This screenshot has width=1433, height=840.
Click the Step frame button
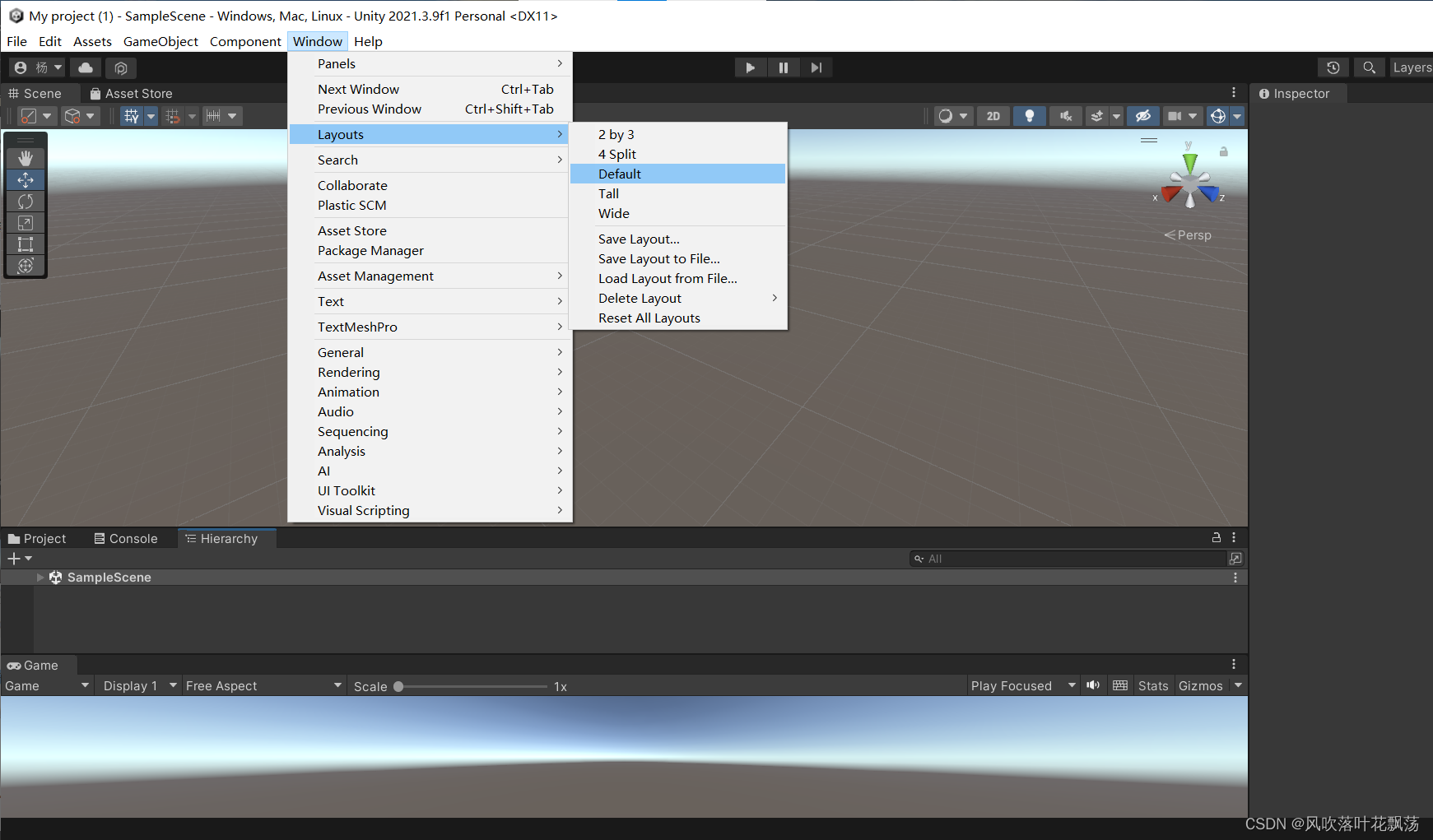[816, 67]
